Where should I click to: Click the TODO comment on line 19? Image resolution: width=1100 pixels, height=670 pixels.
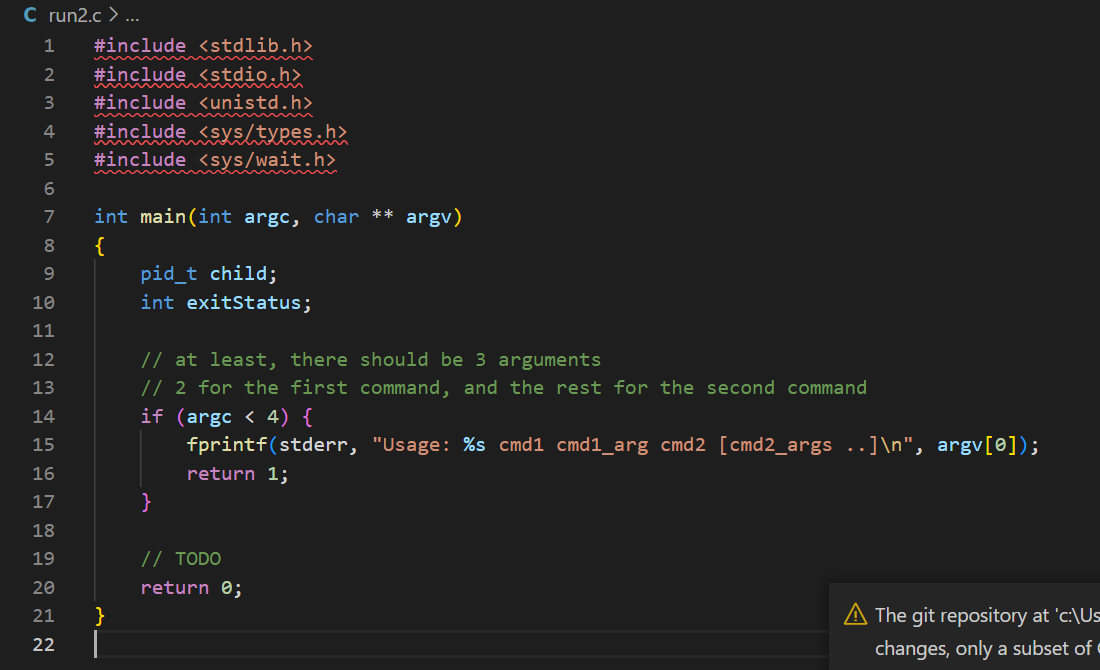[x=180, y=558]
